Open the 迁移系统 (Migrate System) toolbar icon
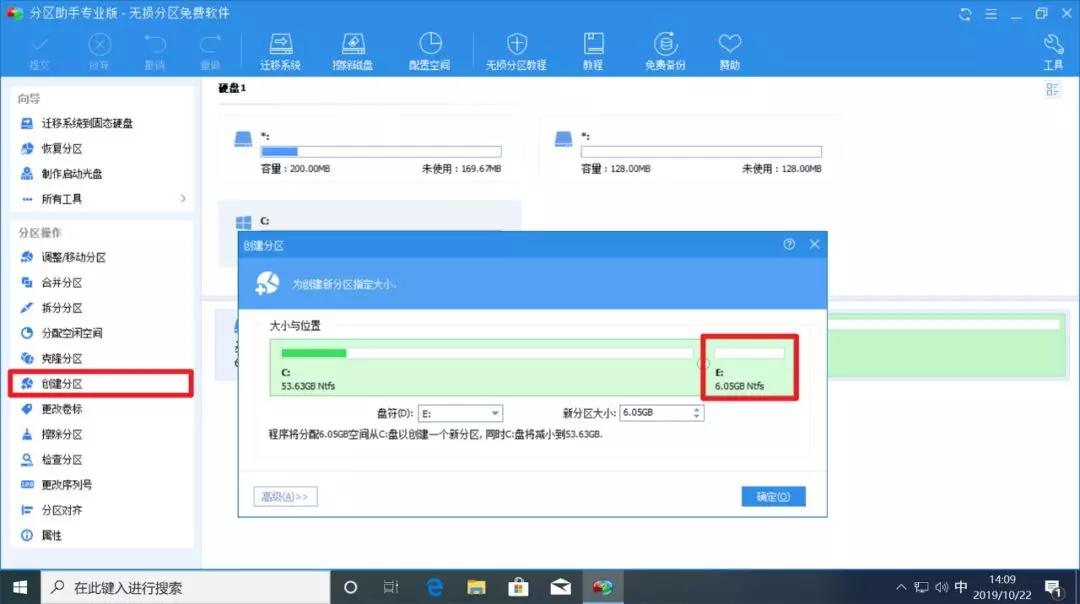 (279, 48)
